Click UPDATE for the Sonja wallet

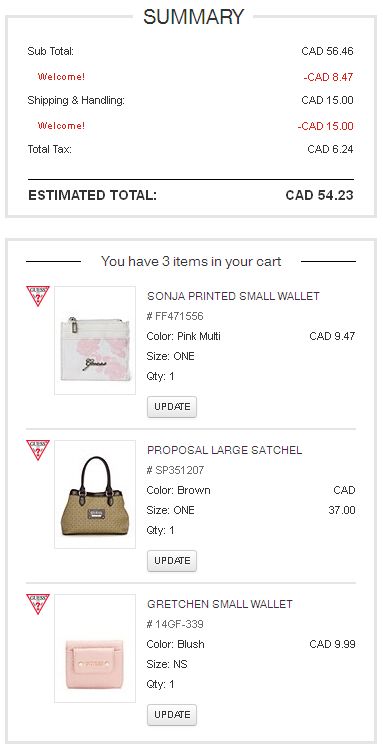click(x=172, y=406)
